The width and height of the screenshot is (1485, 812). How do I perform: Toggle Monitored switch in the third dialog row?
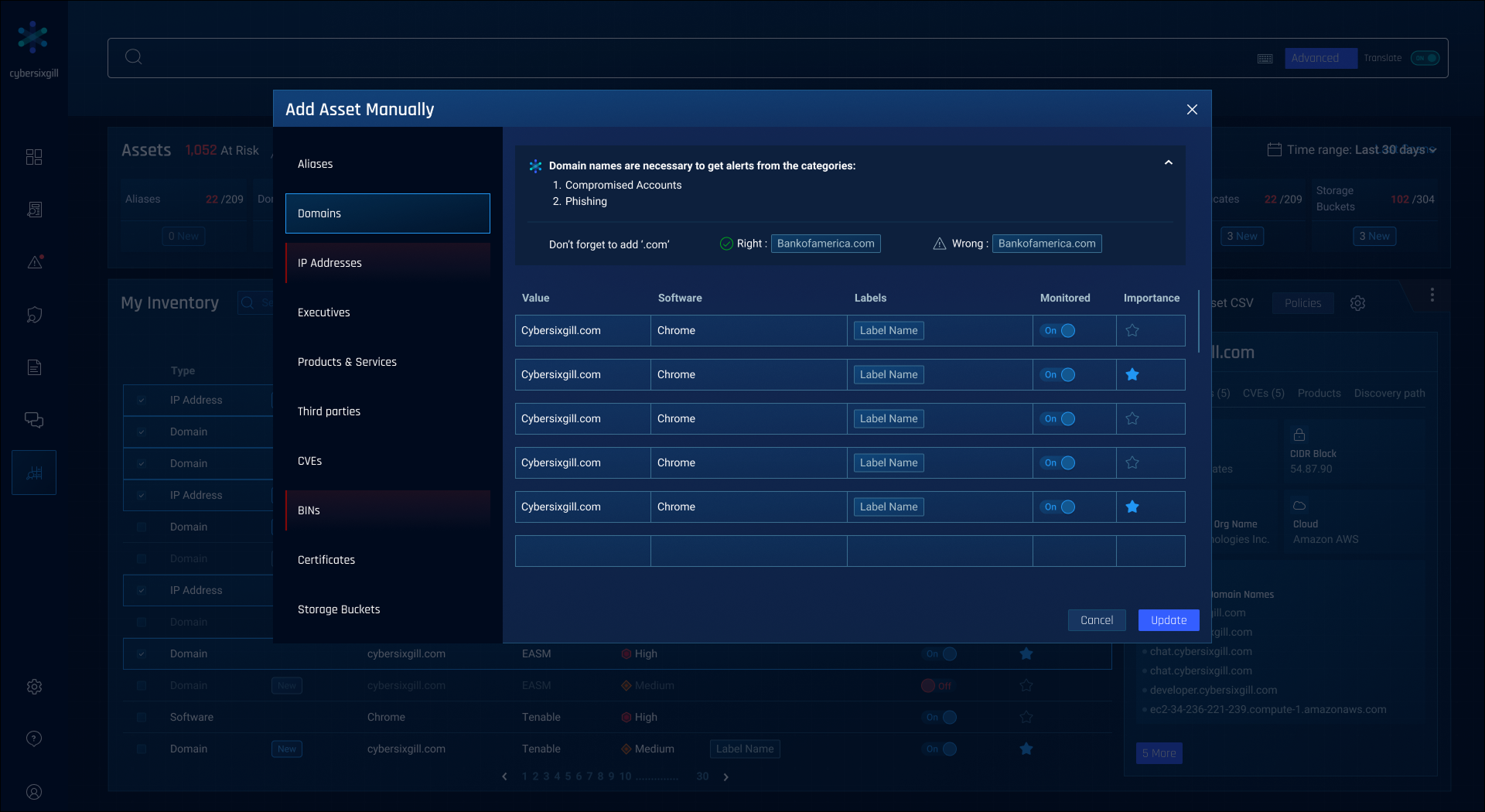pyautogui.click(x=1059, y=418)
